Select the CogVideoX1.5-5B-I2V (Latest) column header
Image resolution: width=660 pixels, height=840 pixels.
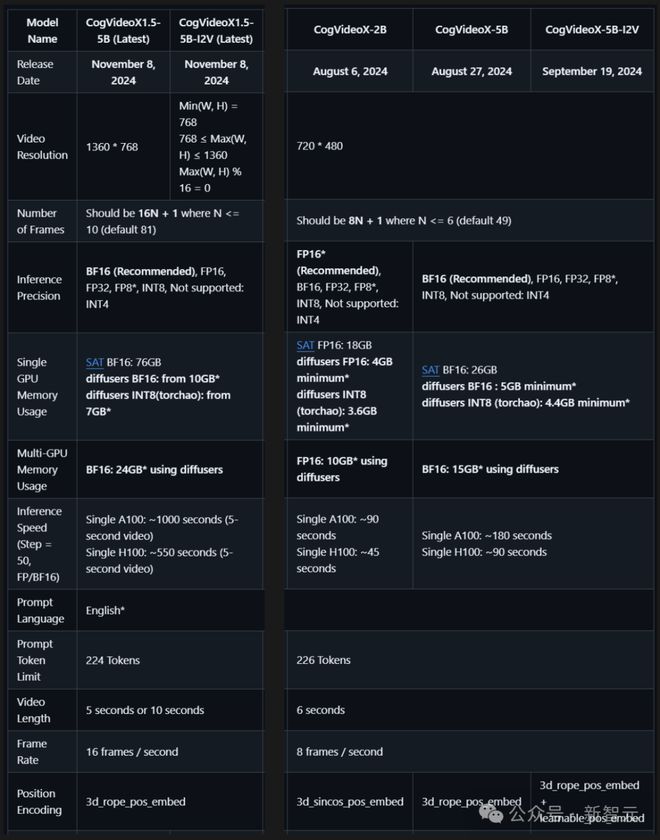[216, 30]
